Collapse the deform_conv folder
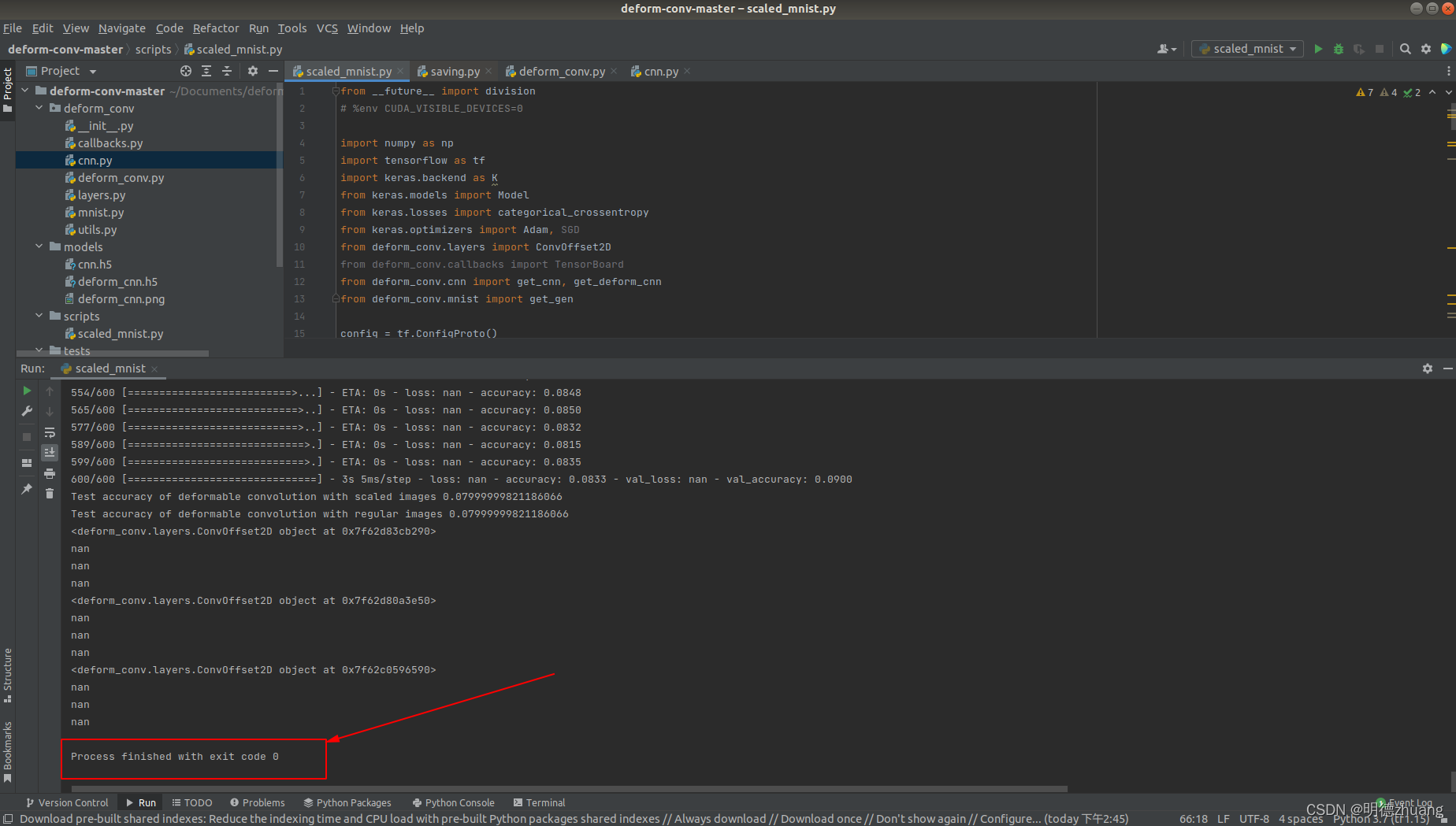The width and height of the screenshot is (1456, 826). coord(39,108)
